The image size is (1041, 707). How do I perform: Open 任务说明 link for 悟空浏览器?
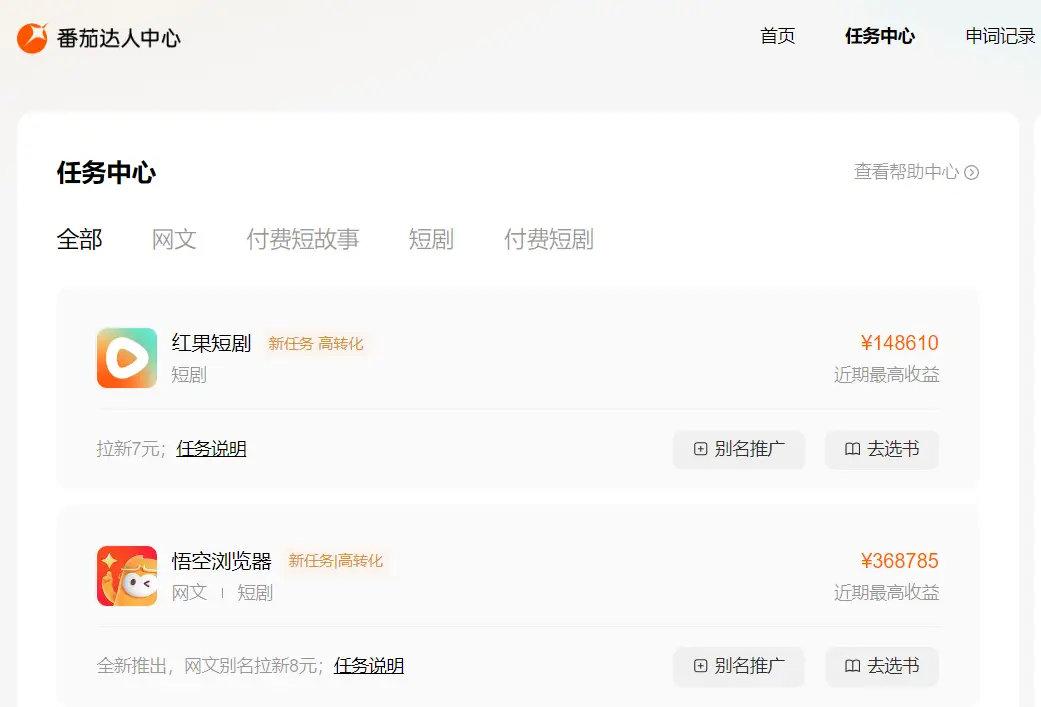pos(368,666)
